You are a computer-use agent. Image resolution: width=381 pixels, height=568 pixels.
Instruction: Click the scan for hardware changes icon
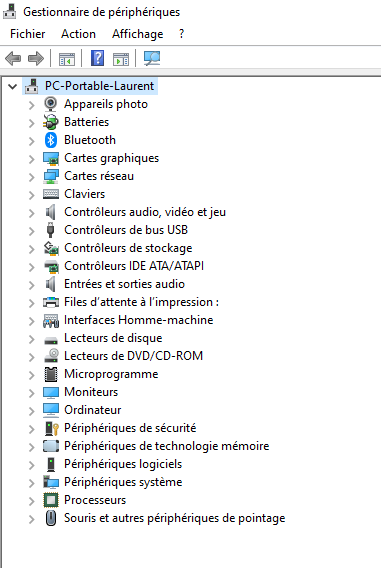click(x=152, y=58)
